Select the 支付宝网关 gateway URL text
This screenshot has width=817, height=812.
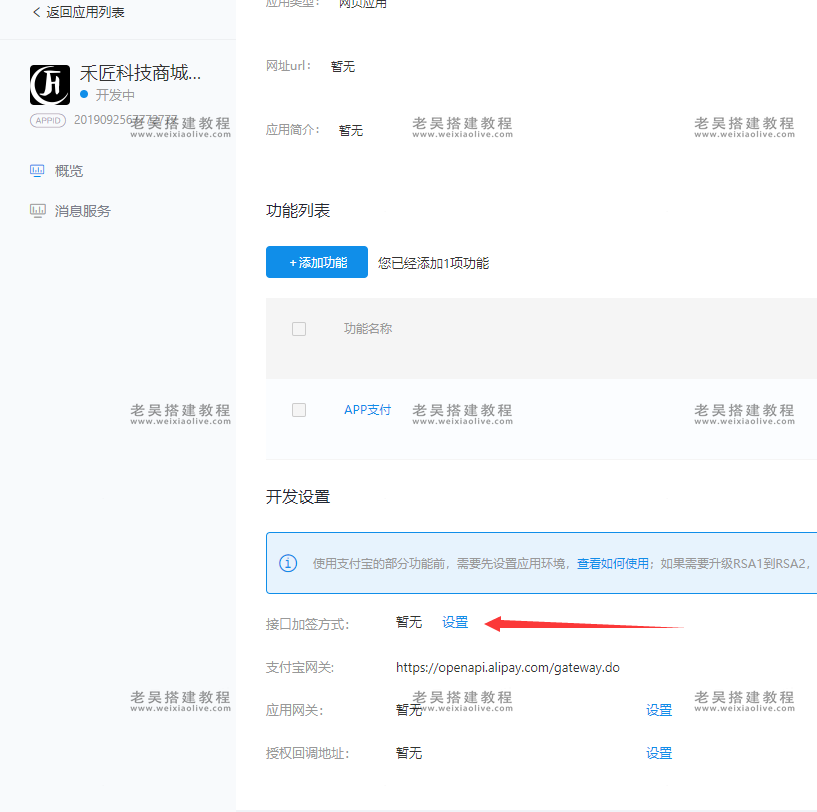click(x=508, y=667)
